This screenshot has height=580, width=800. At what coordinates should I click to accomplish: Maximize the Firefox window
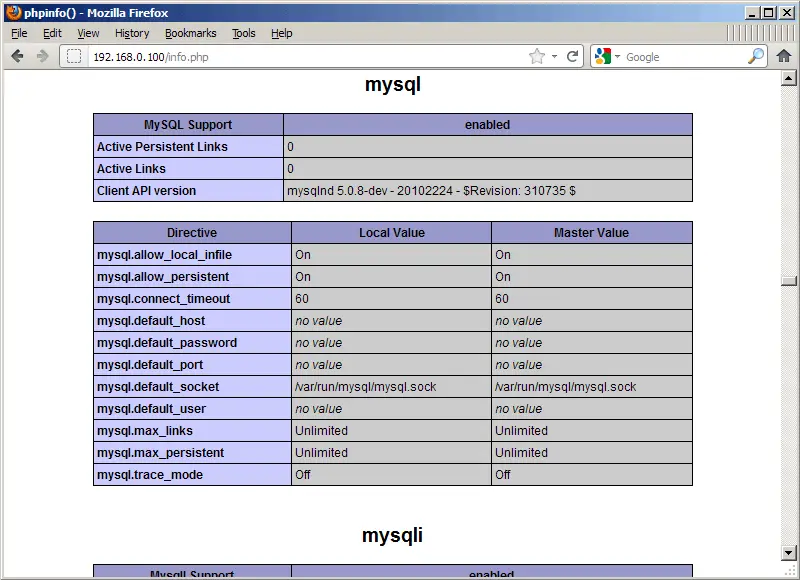click(x=768, y=13)
